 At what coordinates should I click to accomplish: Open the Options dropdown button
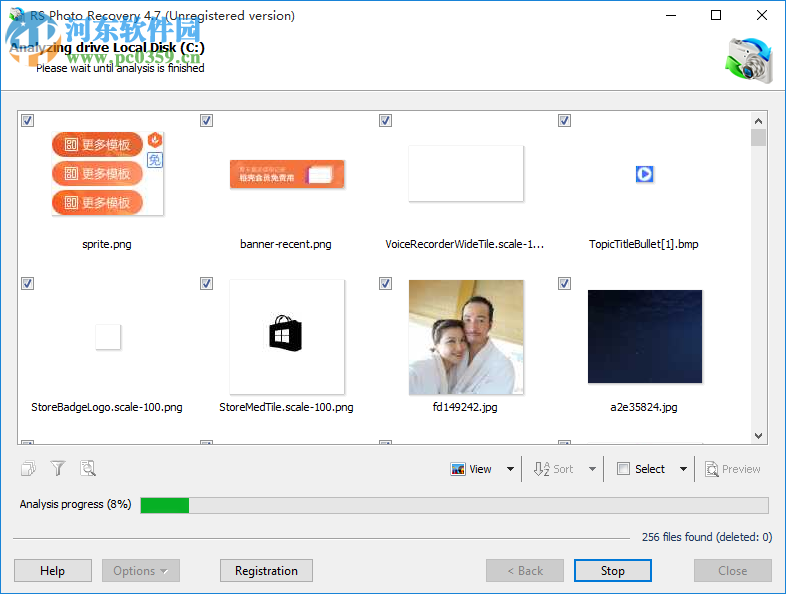(x=141, y=570)
